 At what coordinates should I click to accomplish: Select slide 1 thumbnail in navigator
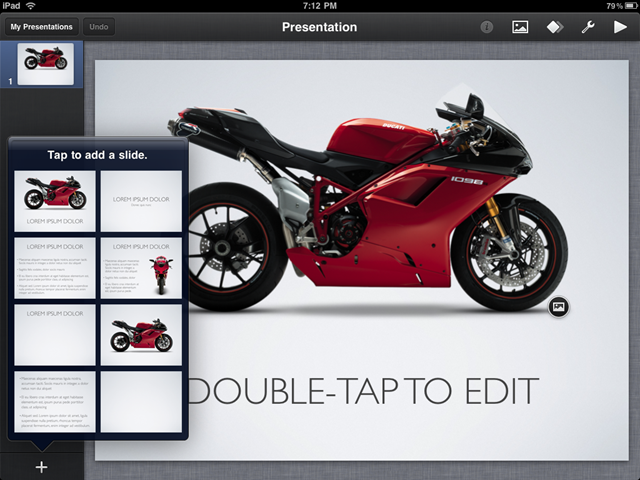point(46,64)
